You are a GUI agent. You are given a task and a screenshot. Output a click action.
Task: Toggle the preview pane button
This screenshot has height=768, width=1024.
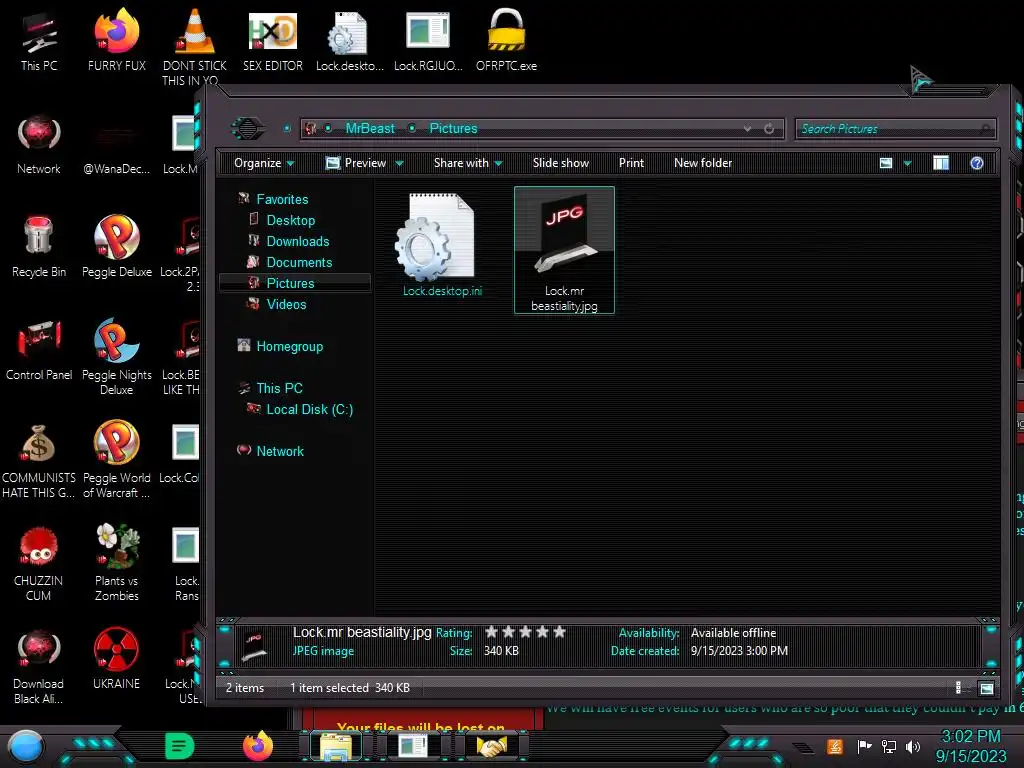941,163
